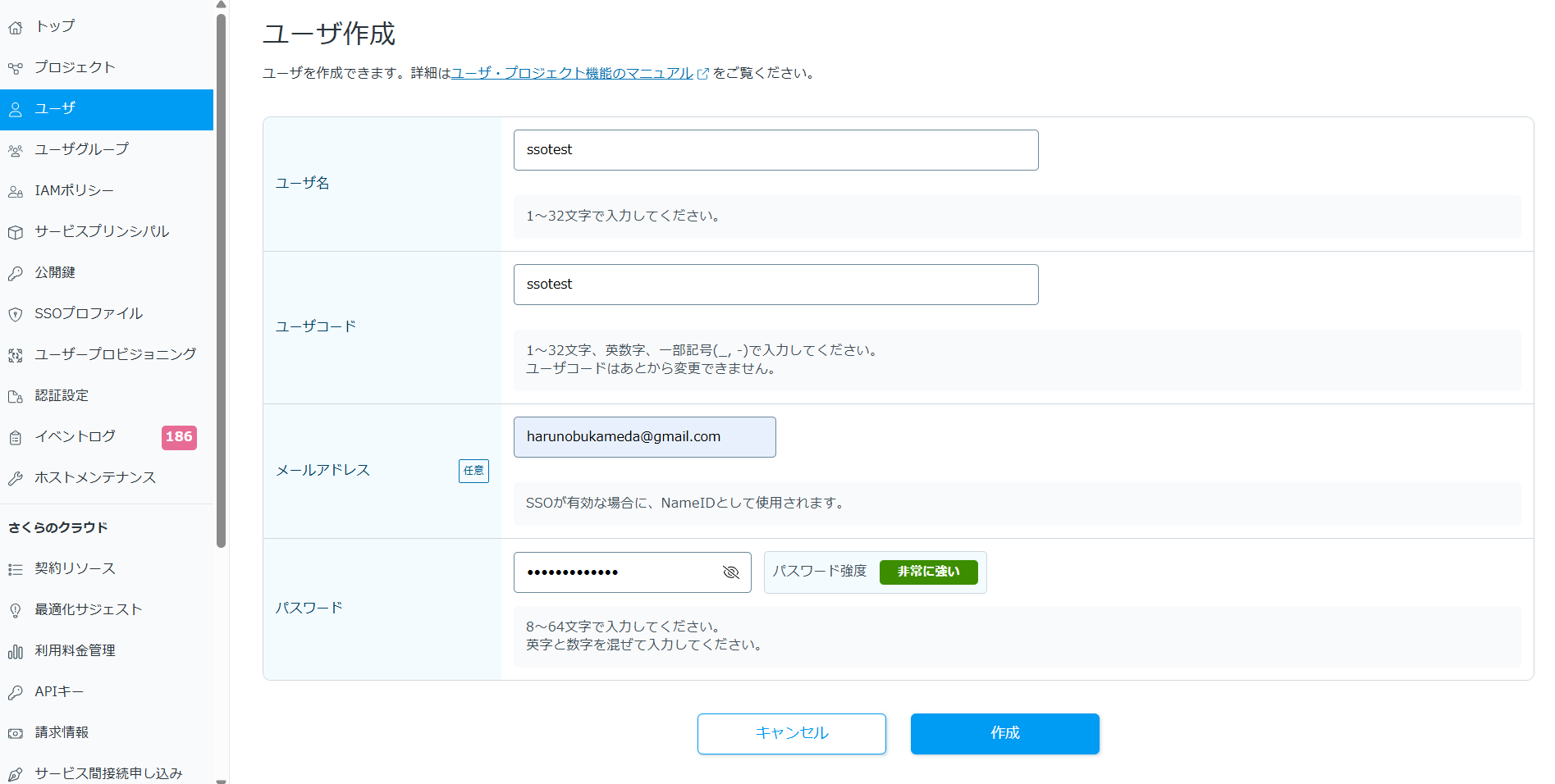
Task: Click the lightbulb icon beside 最適化サジェスト
Action: pyautogui.click(x=16, y=611)
